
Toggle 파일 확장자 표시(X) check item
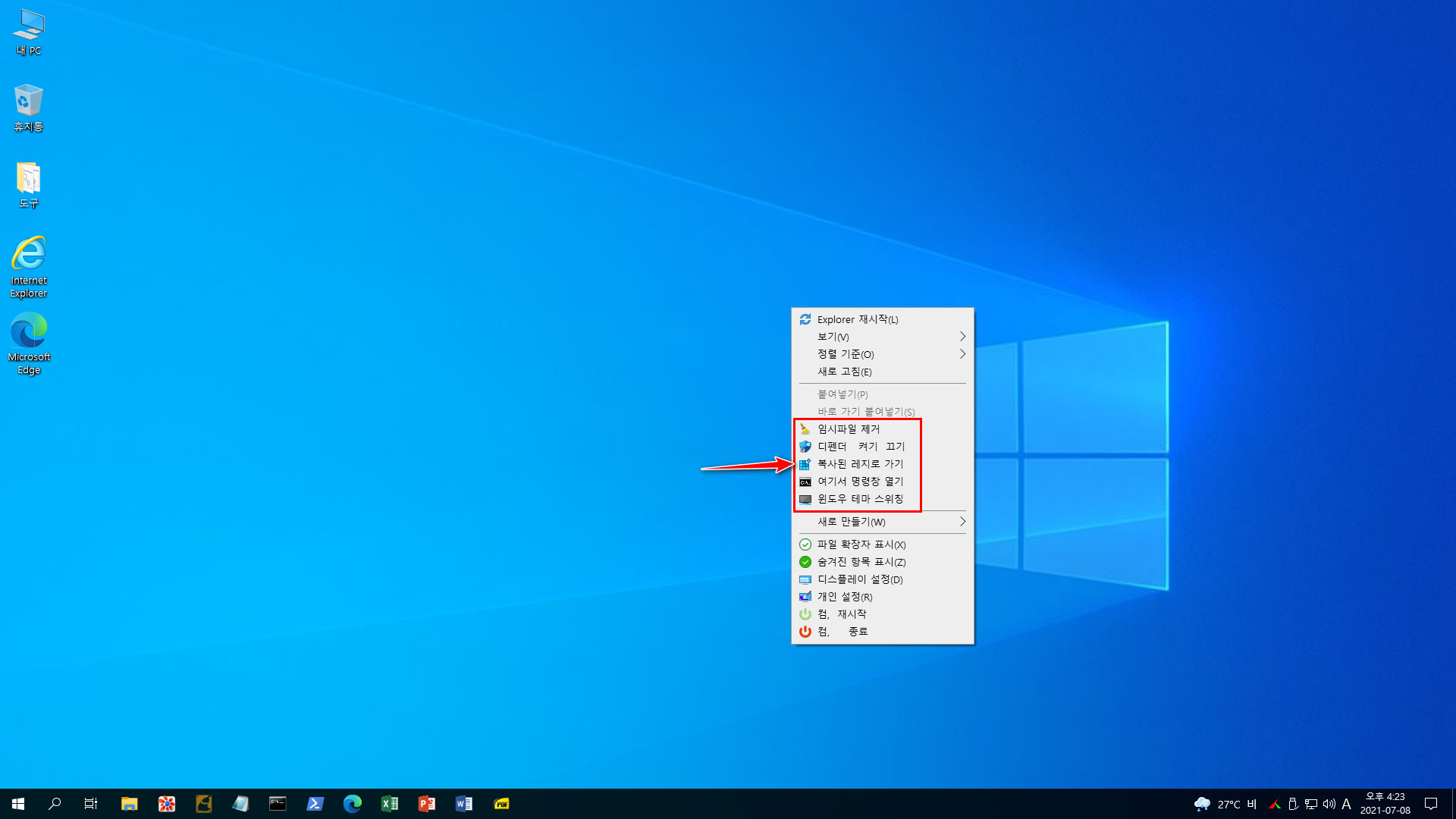point(882,544)
